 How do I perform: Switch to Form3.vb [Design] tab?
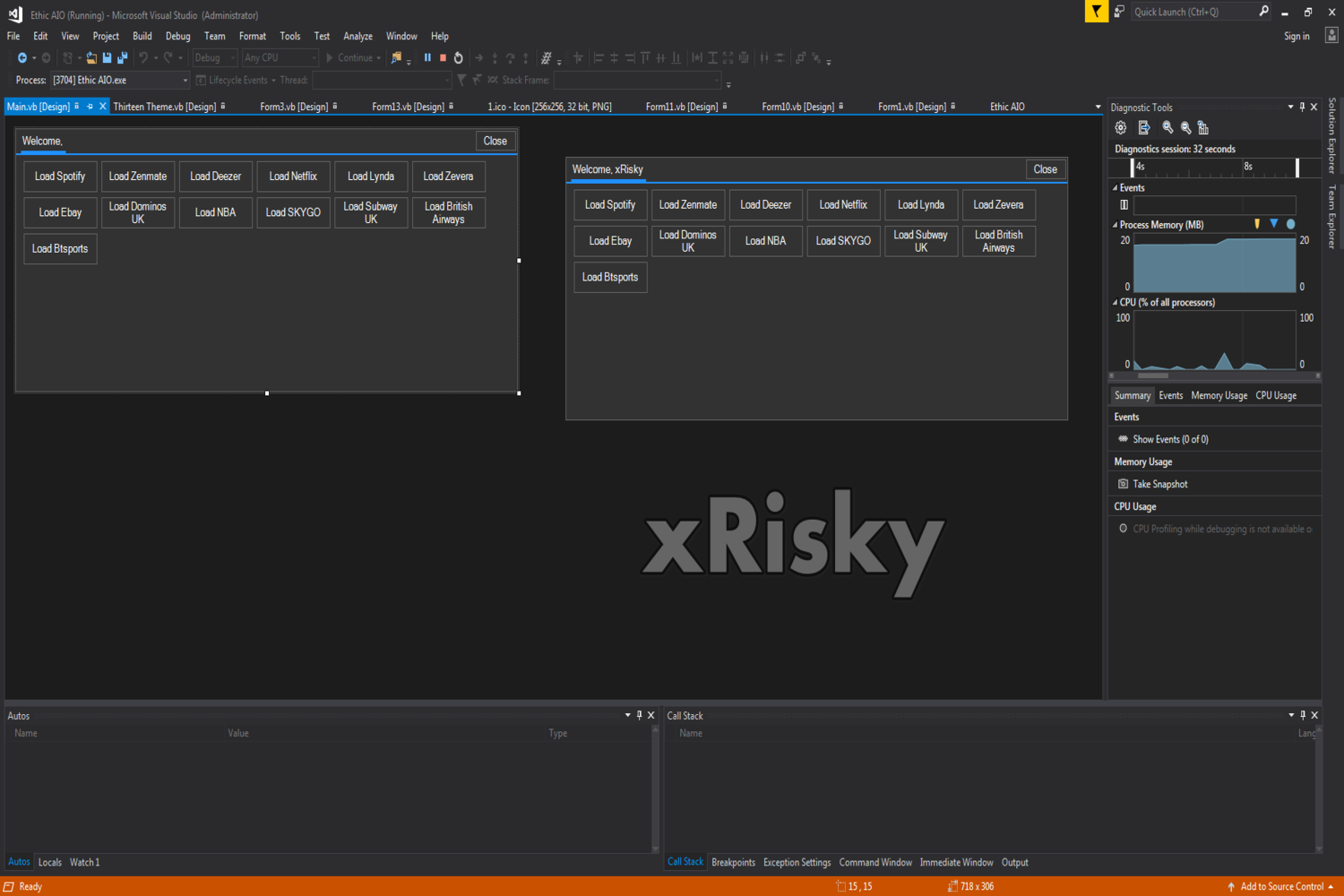pos(294,107)
